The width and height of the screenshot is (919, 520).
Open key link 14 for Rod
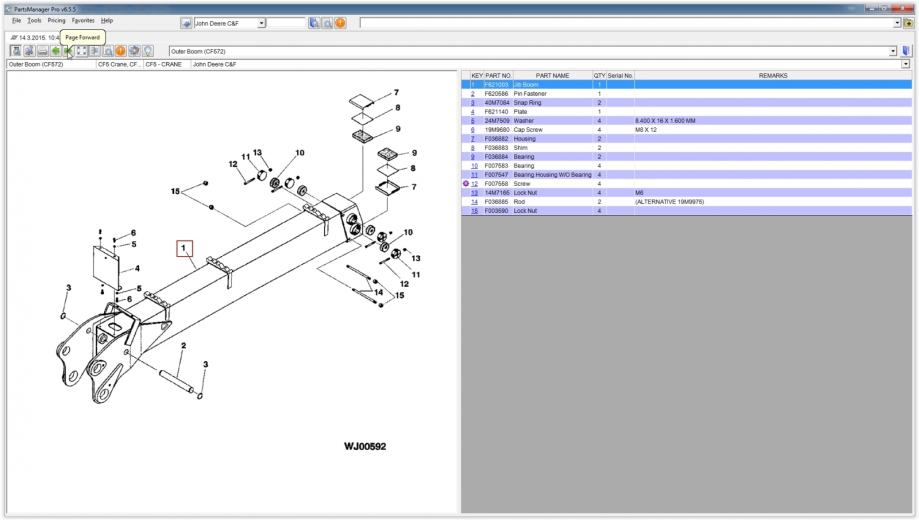(x=474, y=202)
